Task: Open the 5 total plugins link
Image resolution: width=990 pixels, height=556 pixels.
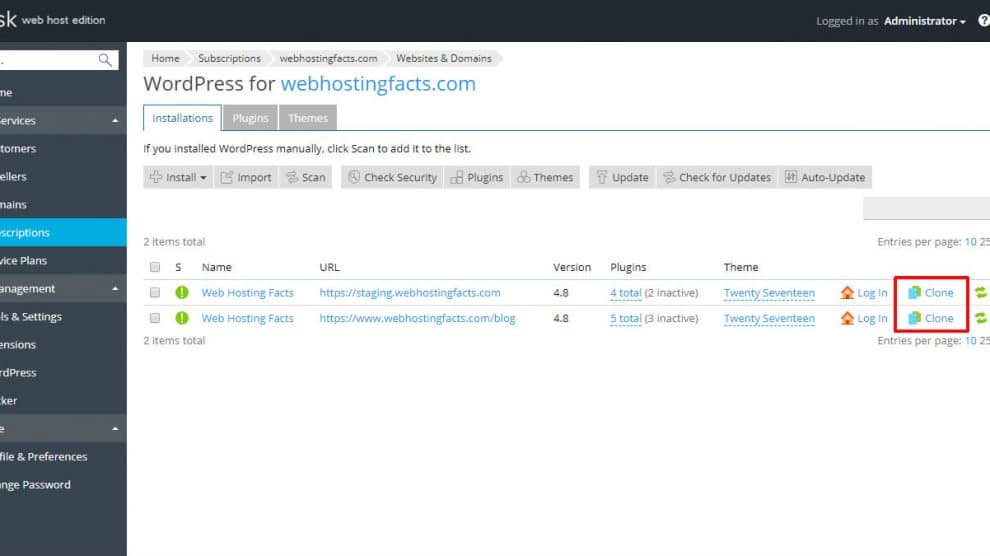Action: (x=626, y=318)
